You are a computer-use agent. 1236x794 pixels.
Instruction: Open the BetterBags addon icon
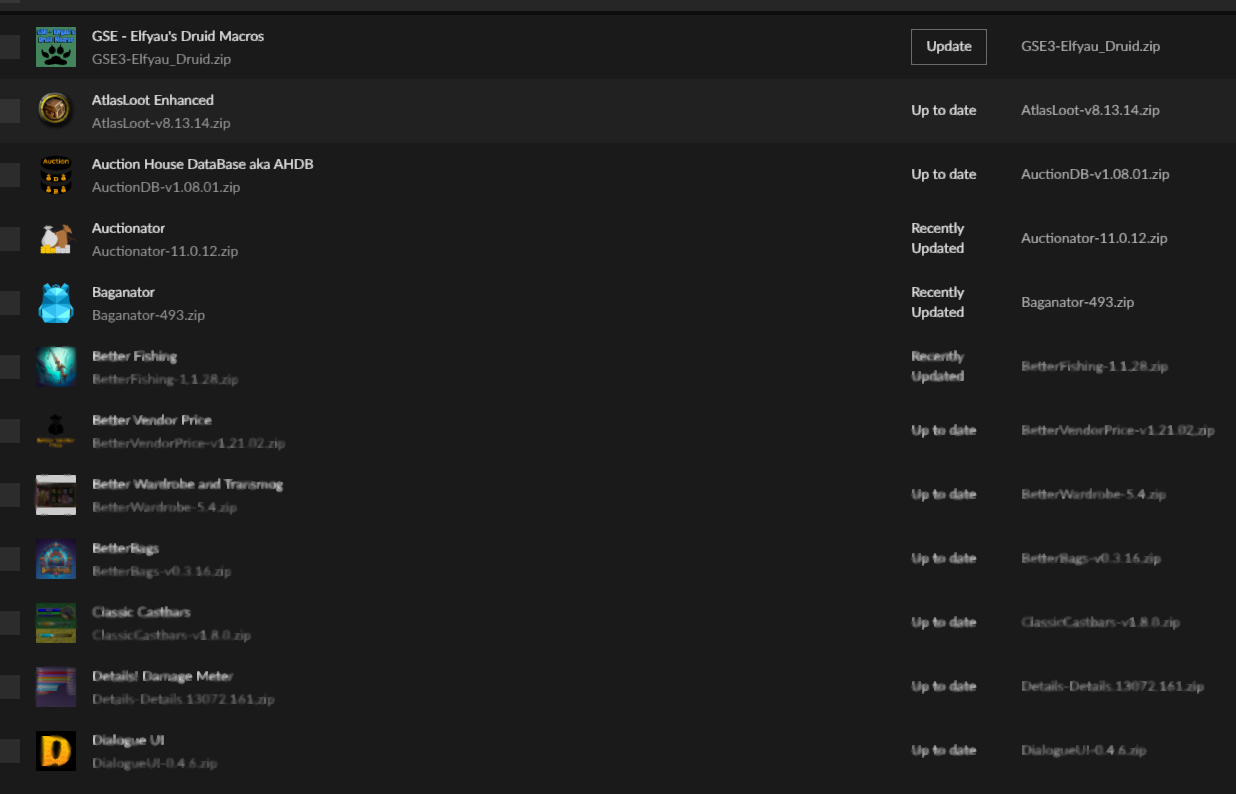(56, 559)
